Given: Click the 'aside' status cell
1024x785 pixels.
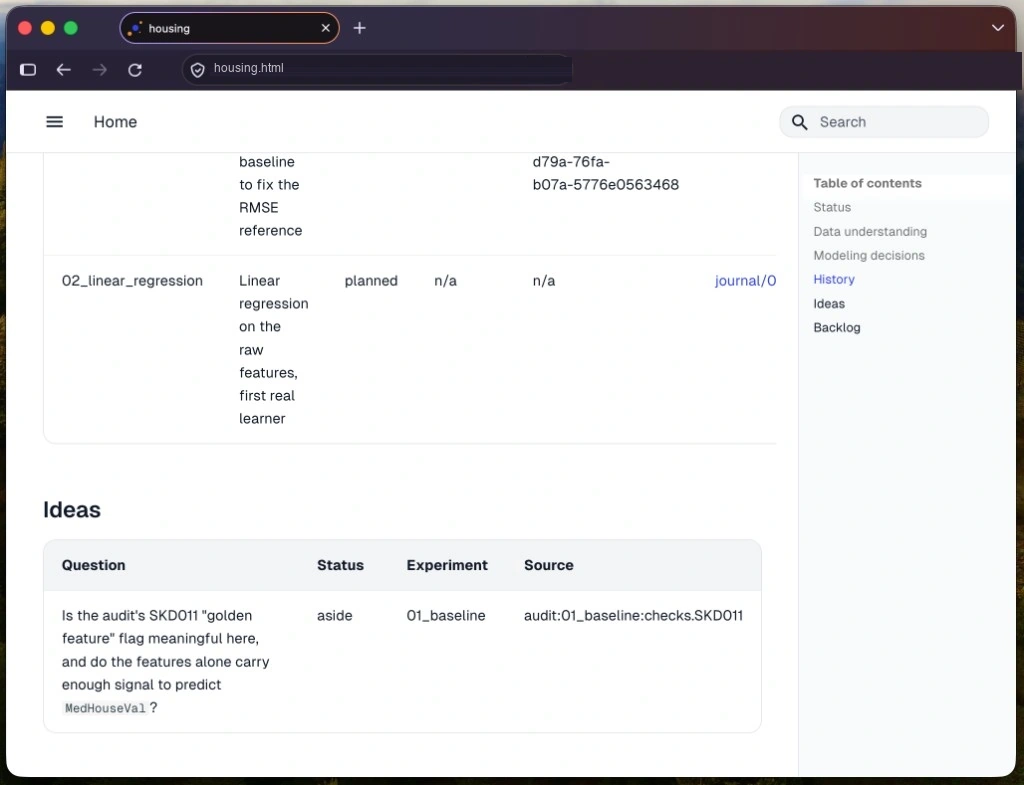Looking at the screenshot, I should [x=334, y=616].
